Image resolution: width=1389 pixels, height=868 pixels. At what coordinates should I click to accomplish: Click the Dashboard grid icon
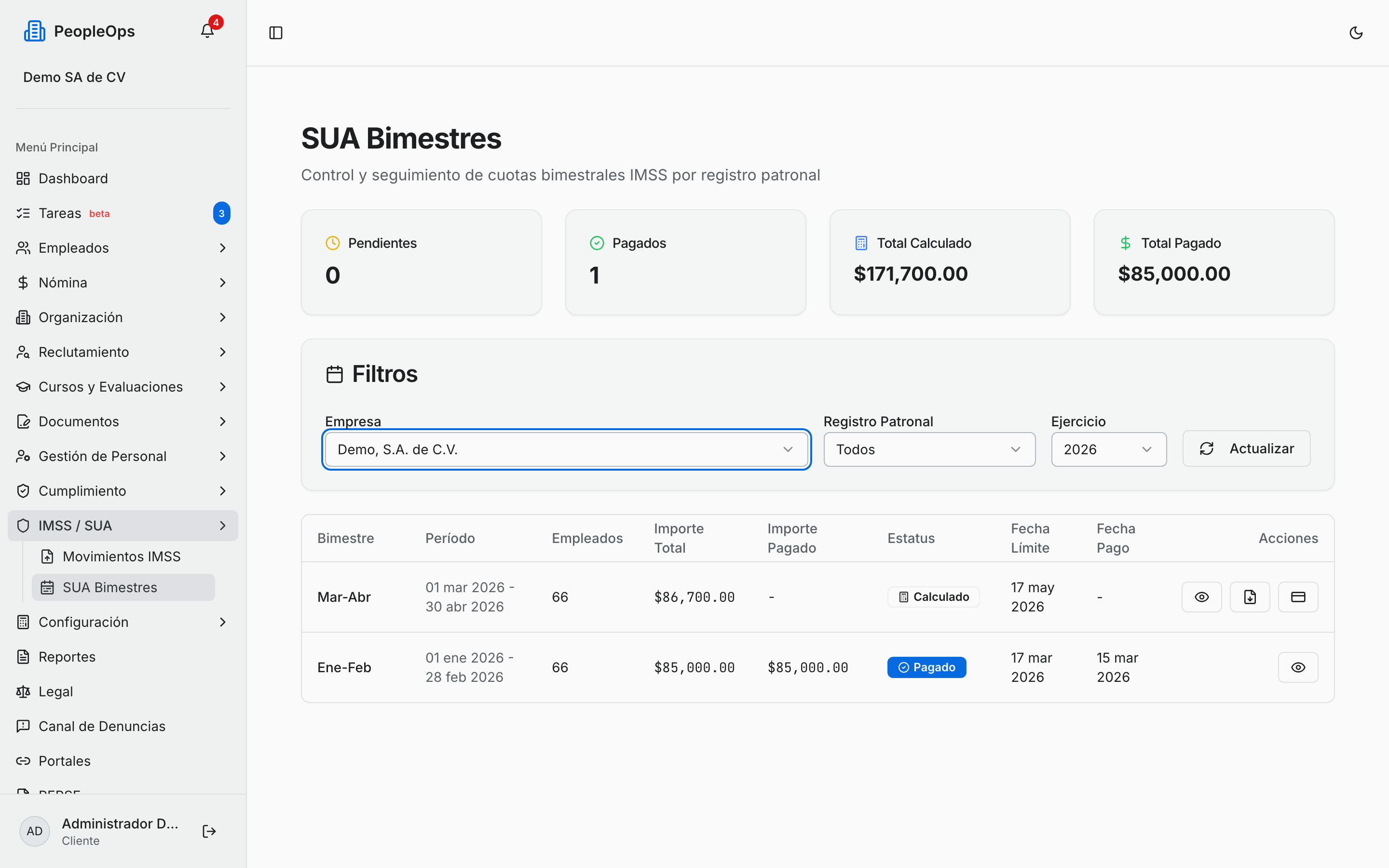[x=23, y=178]
